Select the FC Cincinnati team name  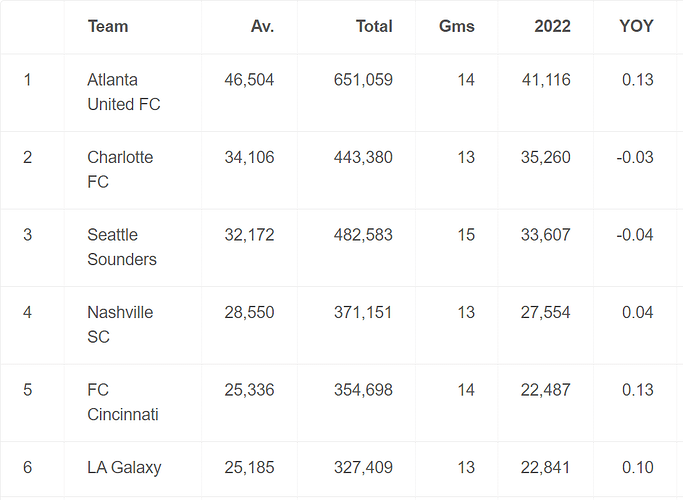point(123,402)
